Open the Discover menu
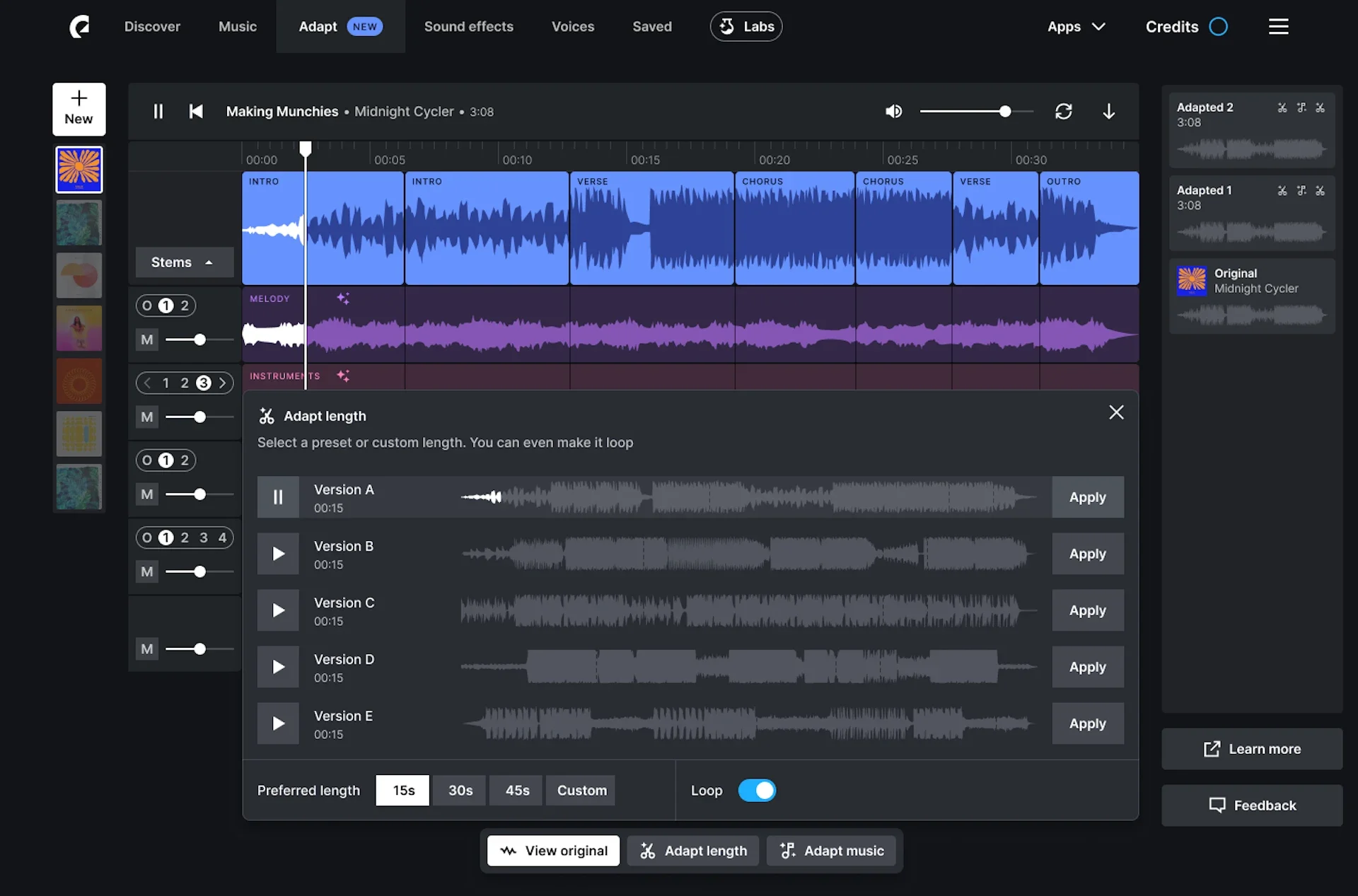This screenshot has height=896, width=1358. tap(152, 26)
